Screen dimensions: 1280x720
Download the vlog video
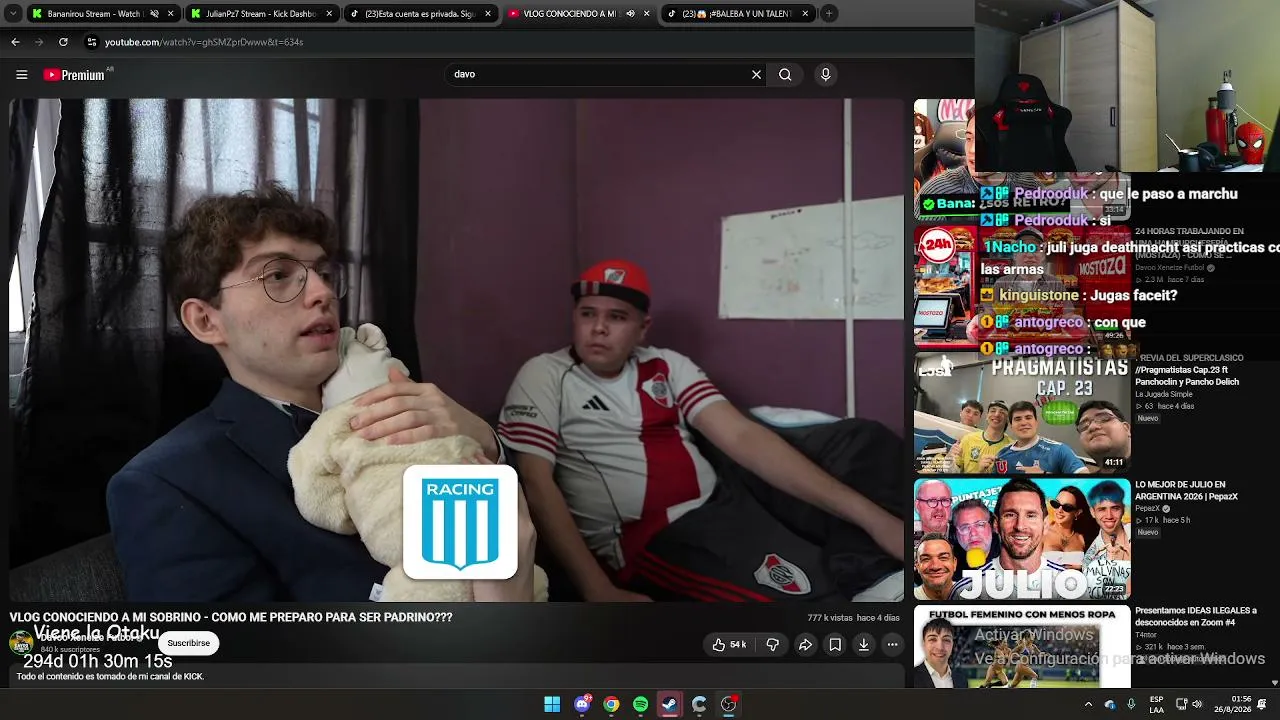pos(864,645)
